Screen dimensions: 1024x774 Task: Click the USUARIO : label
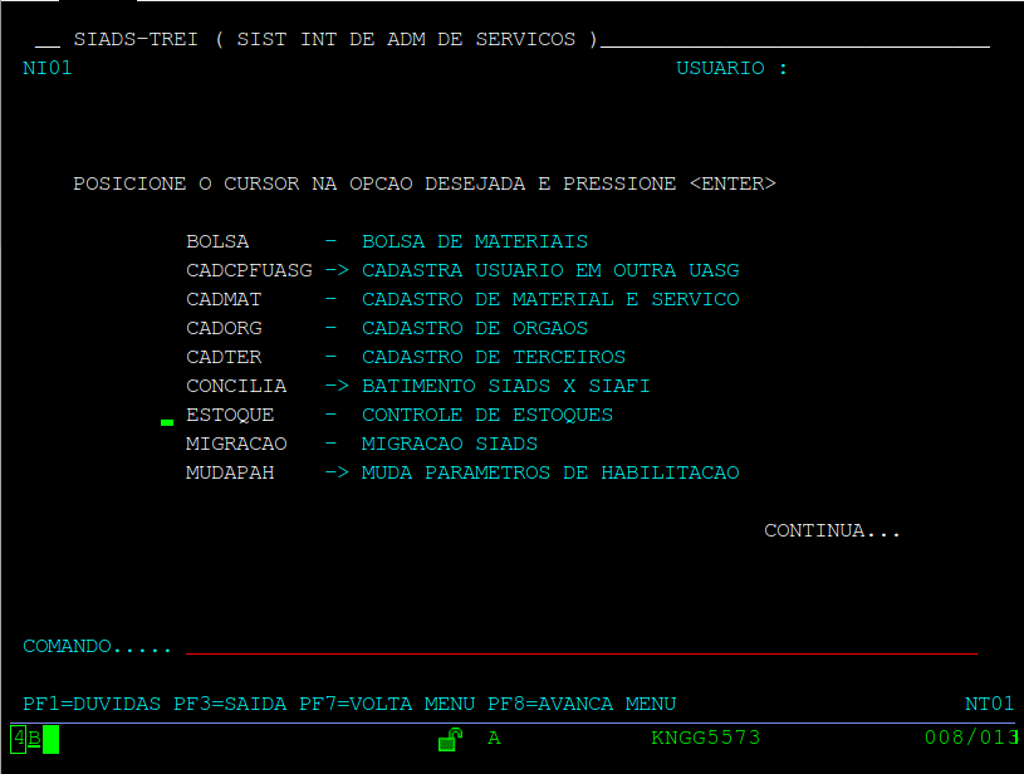pos(732,68)
